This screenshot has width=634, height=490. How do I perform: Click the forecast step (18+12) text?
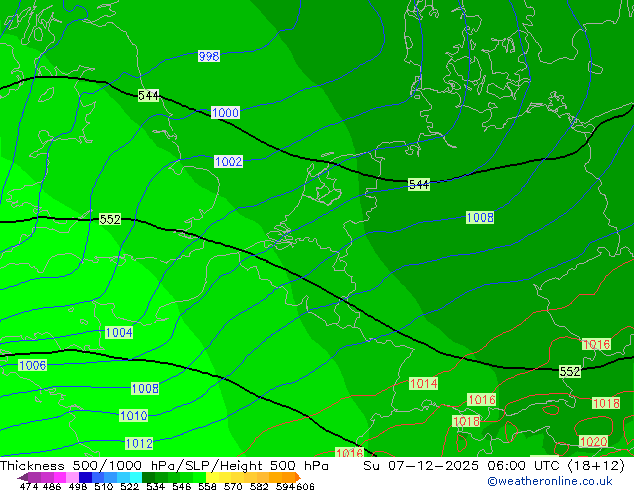(x=596, y=466)
